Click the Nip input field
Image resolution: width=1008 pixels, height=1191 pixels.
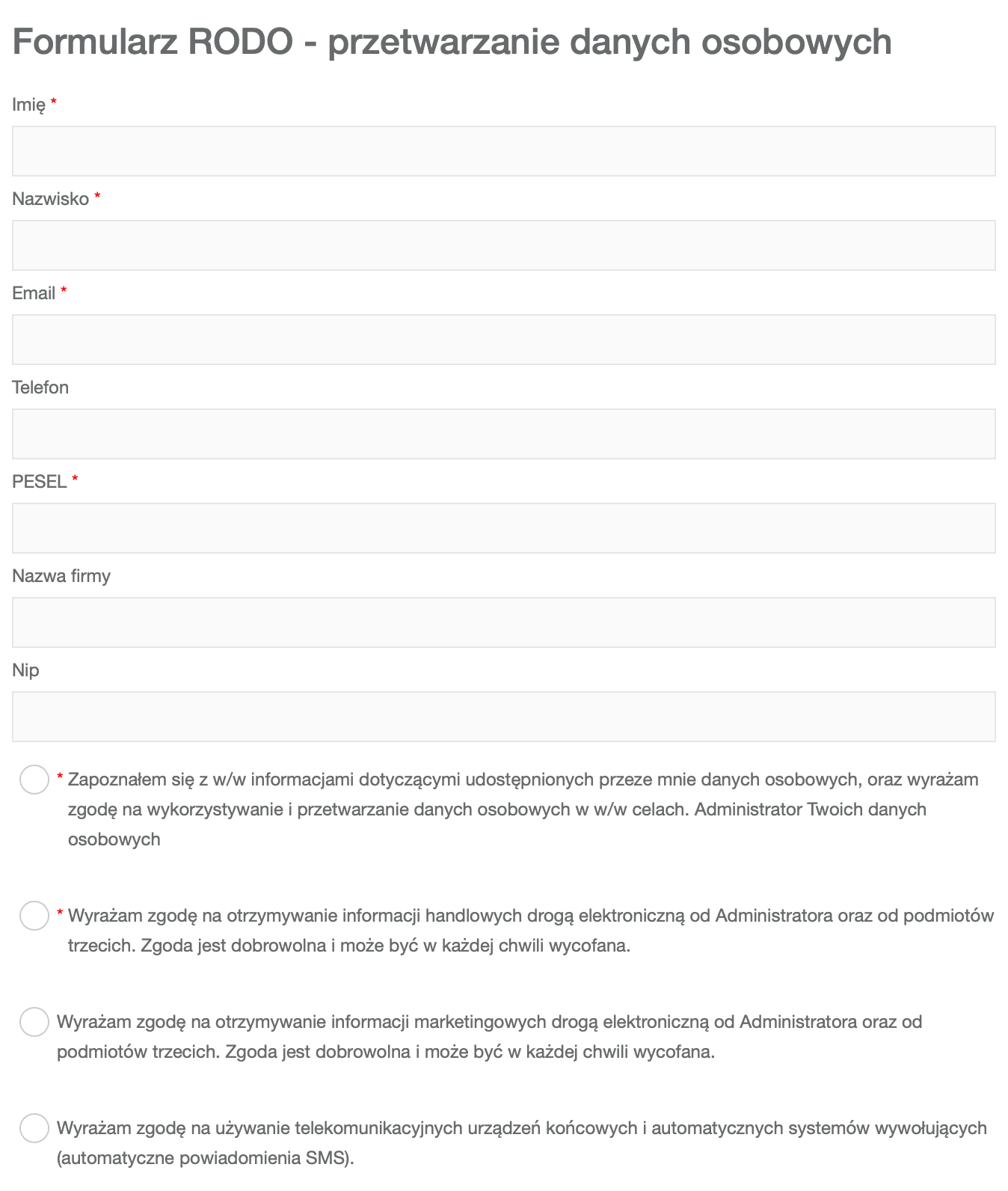point(503,717)
